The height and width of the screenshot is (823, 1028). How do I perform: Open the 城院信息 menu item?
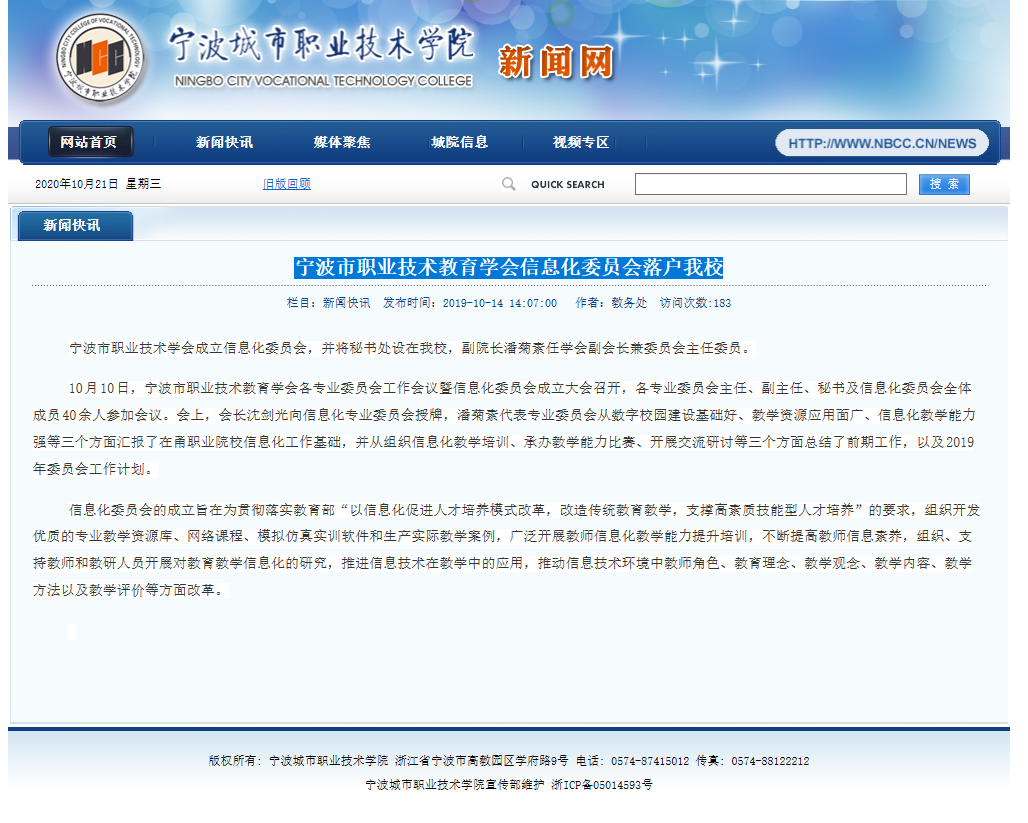coord(460,142)
